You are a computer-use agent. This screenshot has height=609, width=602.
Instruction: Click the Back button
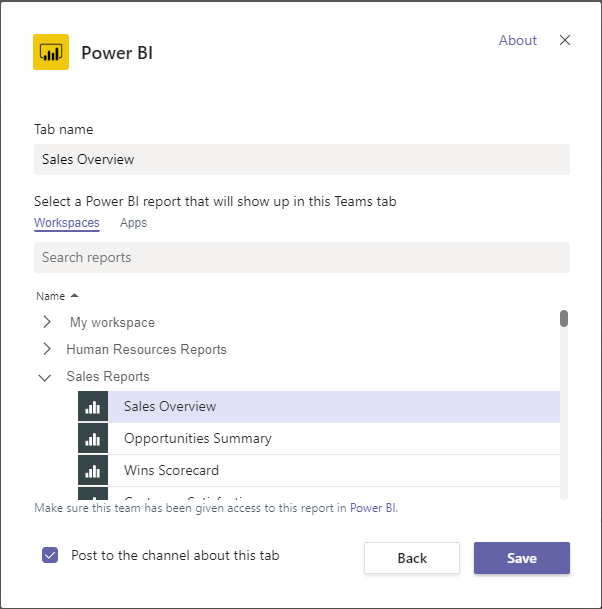[x=412, y=558]
